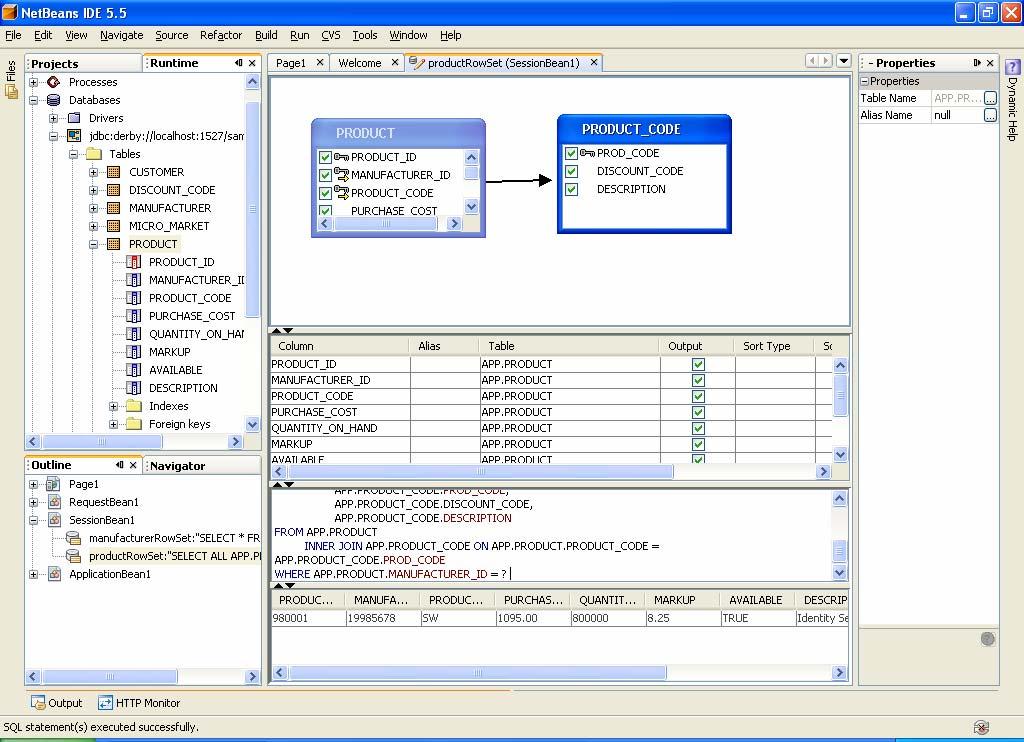
Task: Toggle Output checkbox for PURCHASE_COST grid row
Action: [x=698, y=412]
